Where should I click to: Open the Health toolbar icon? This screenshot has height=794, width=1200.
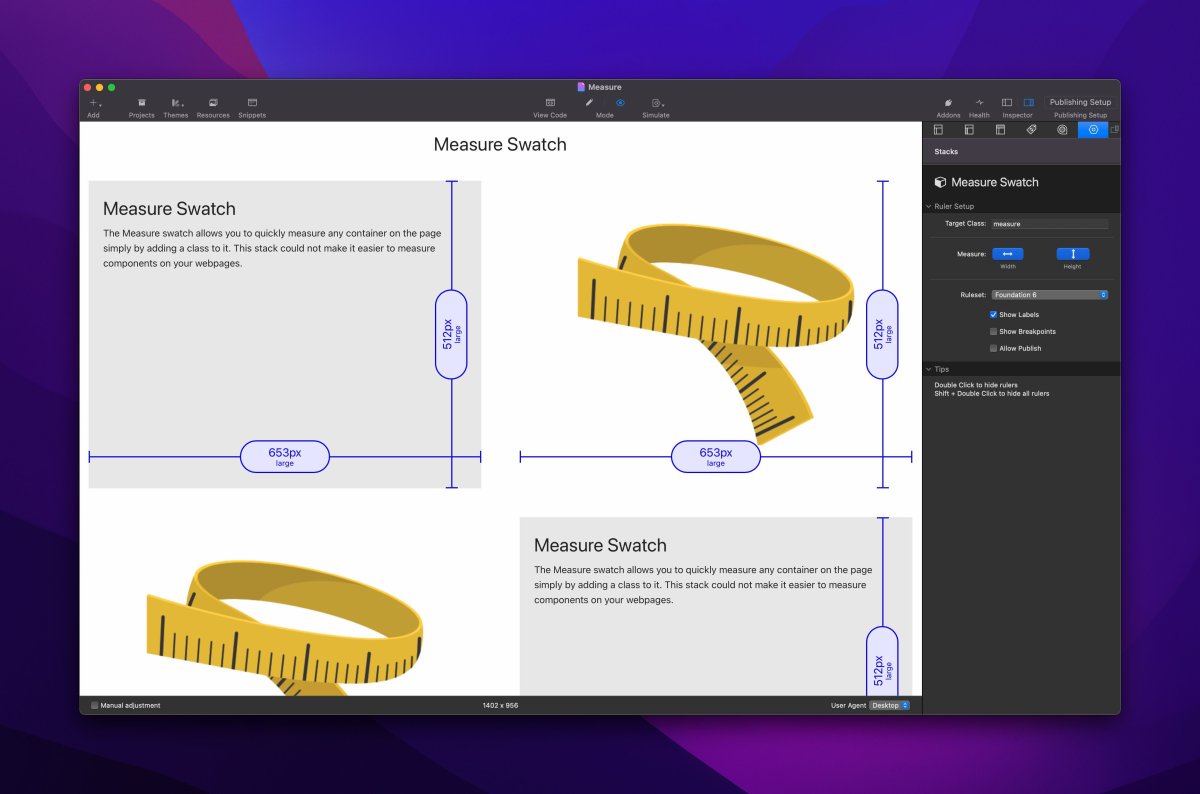[980, 103]
